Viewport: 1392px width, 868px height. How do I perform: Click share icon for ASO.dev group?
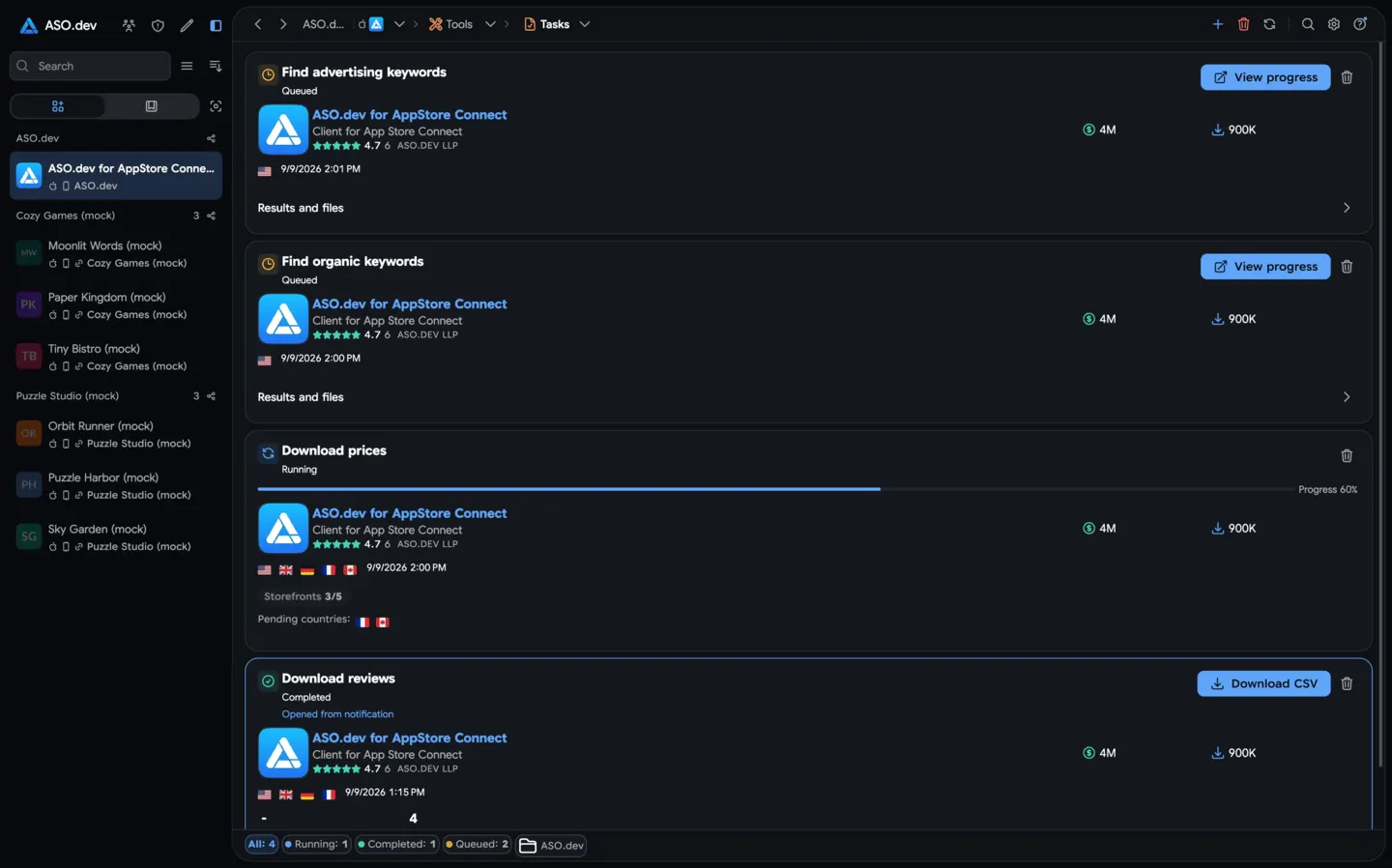pyautogui.click(x=211, y=138)
